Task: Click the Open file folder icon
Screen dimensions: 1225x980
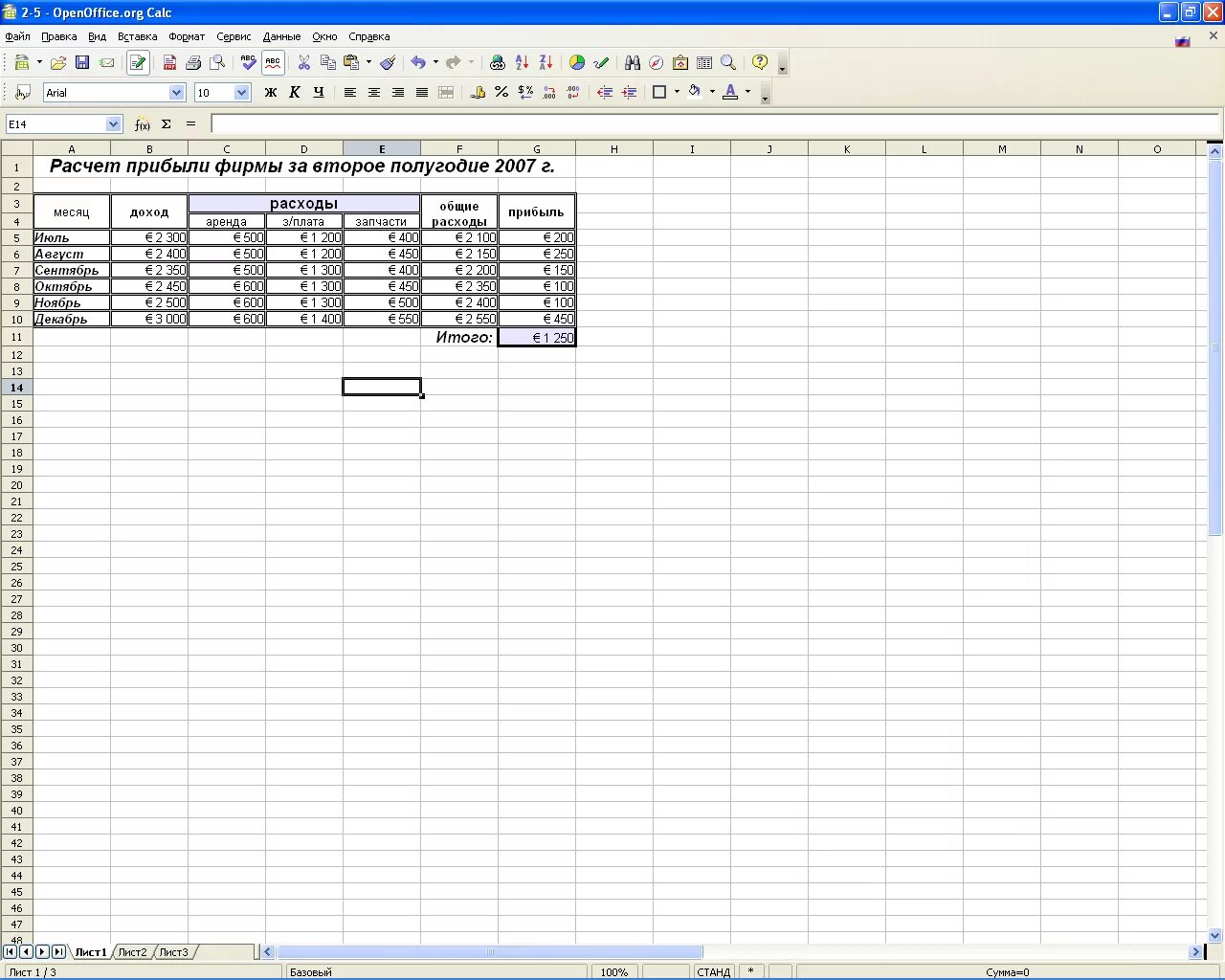Action: 58,62
